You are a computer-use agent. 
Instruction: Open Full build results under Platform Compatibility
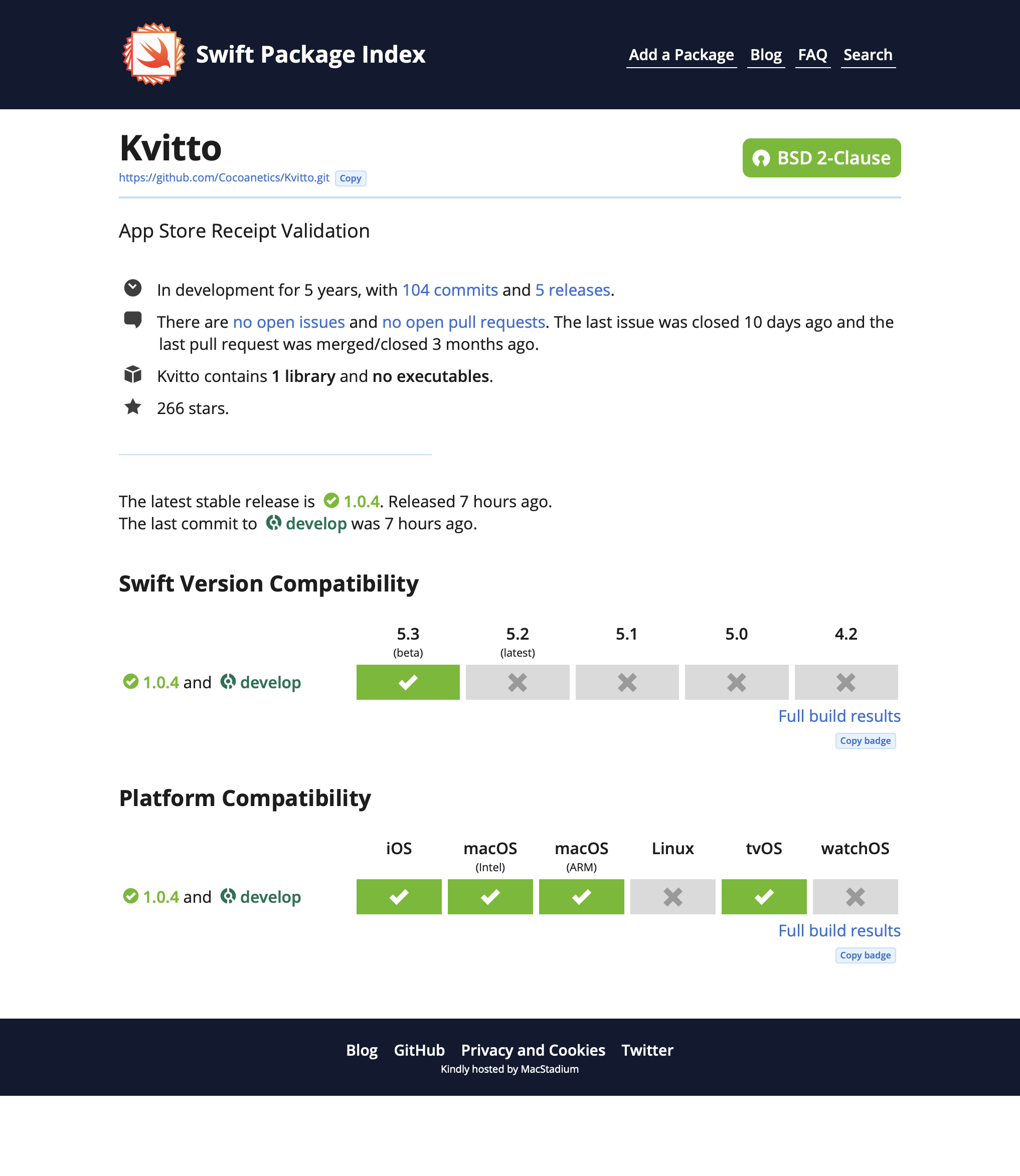click(839, 930)
